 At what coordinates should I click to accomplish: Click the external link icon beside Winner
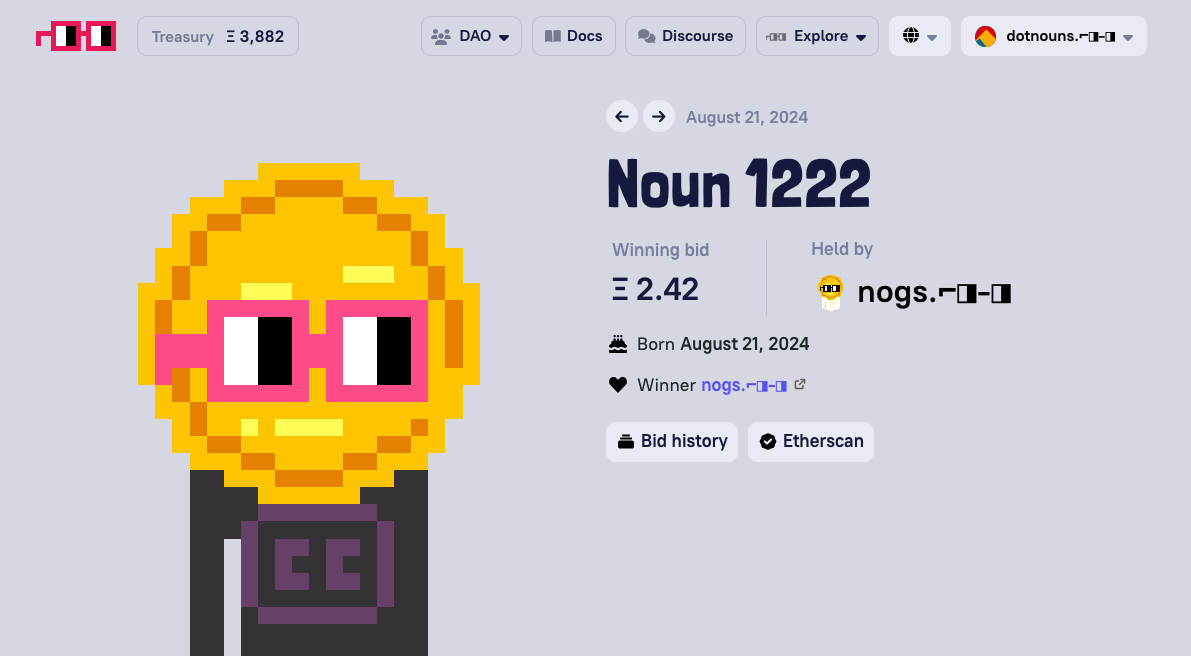pyautogui.click(x=799, y=384)
